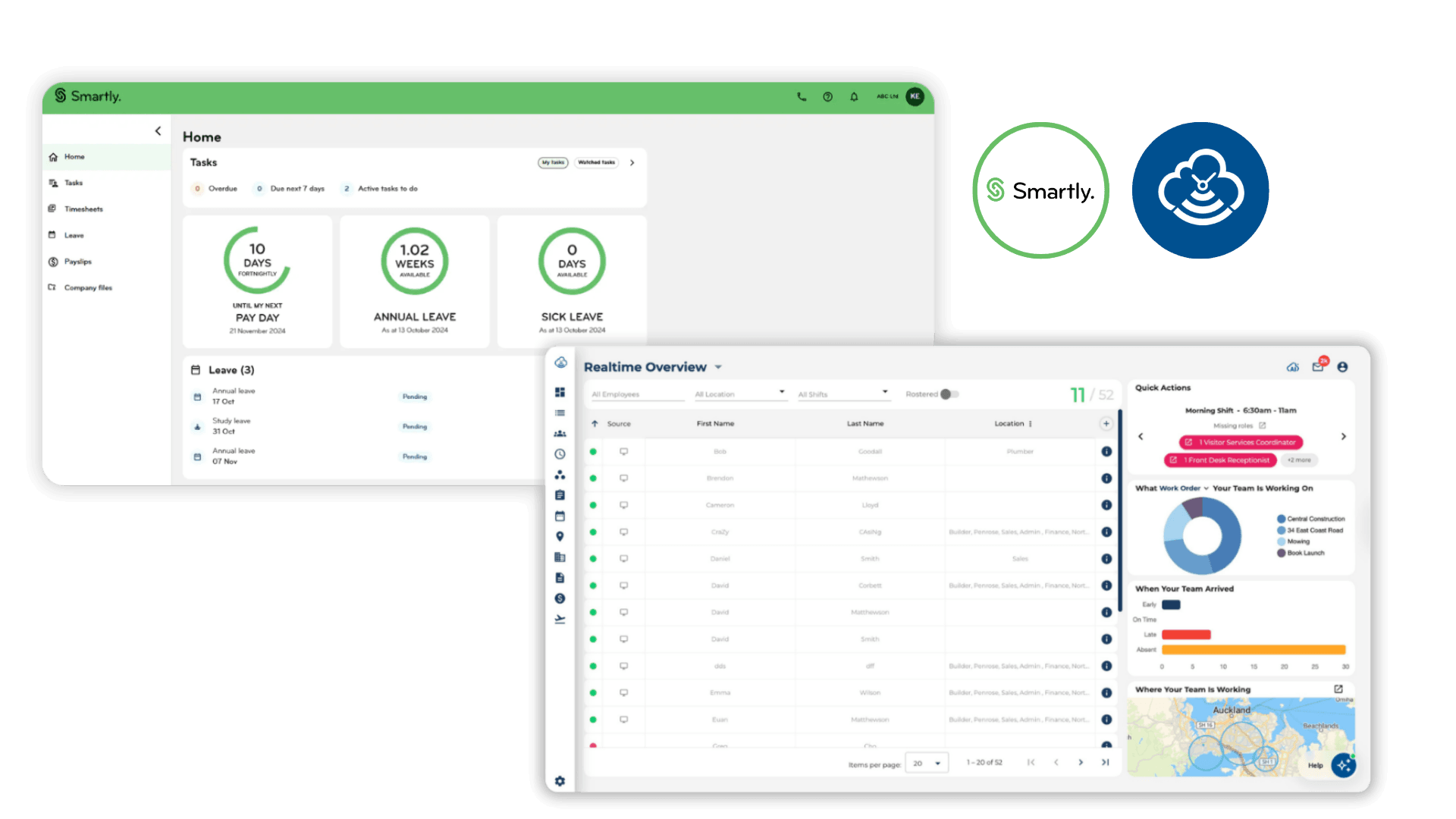Click the location pin icon in sidebar

(560, 537)
